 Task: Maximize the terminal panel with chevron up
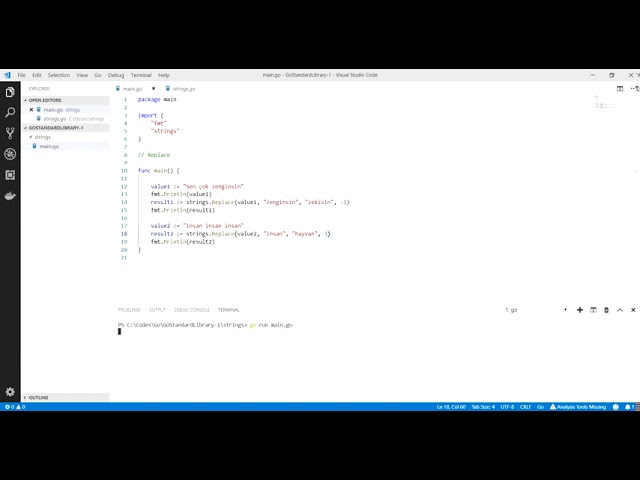(x=620, y=310)
